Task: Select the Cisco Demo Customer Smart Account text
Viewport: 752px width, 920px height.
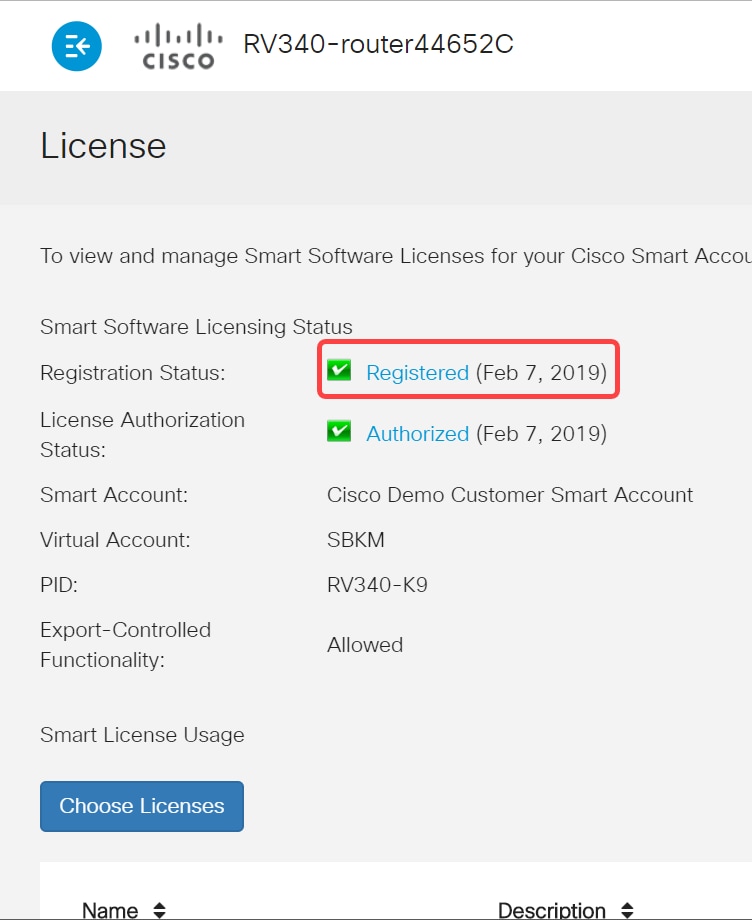Action: click(510, 494)
